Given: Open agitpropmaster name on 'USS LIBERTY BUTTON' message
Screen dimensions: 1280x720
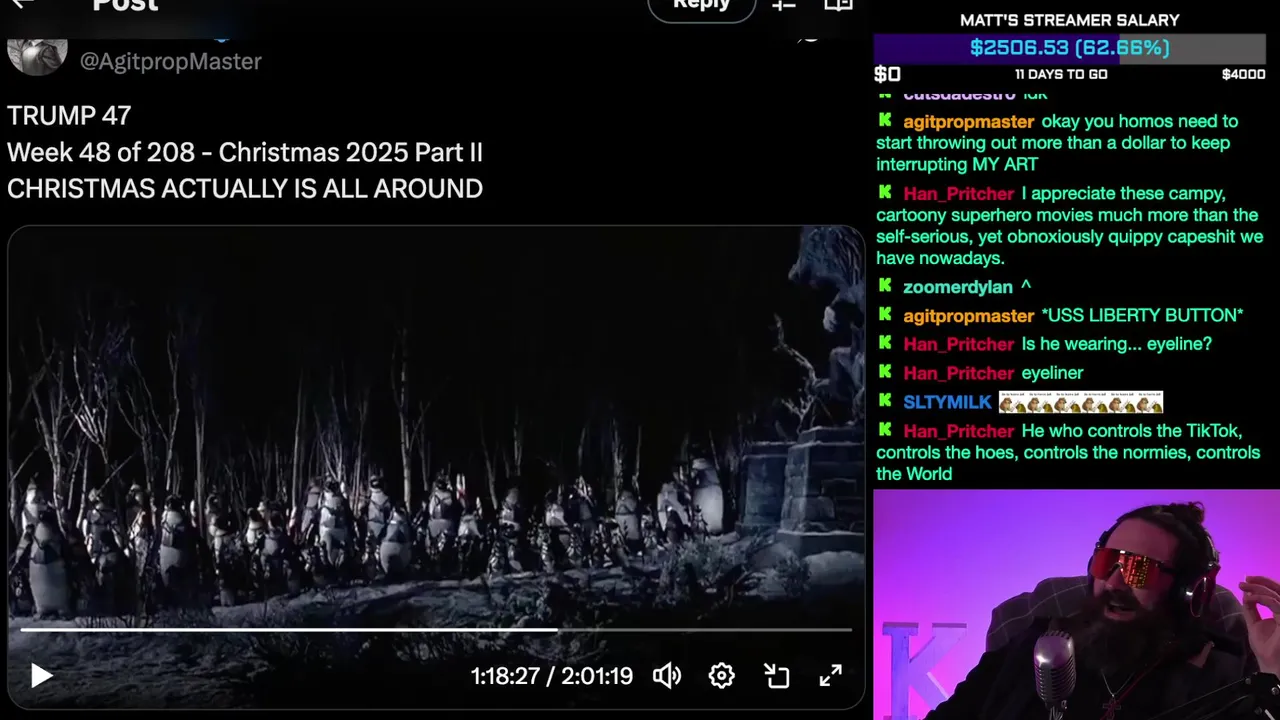Looking at the screenshot, I should (968, 316).
